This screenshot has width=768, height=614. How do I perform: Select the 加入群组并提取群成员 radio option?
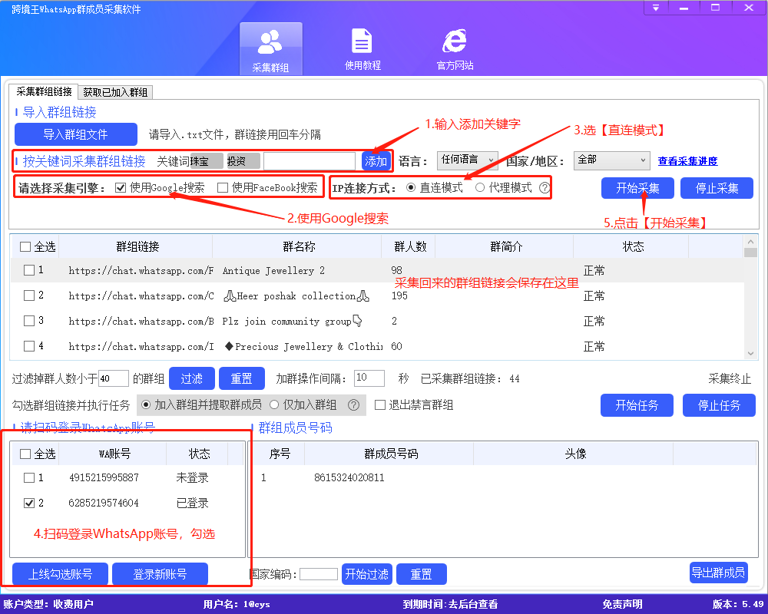[x=145, y=405]
